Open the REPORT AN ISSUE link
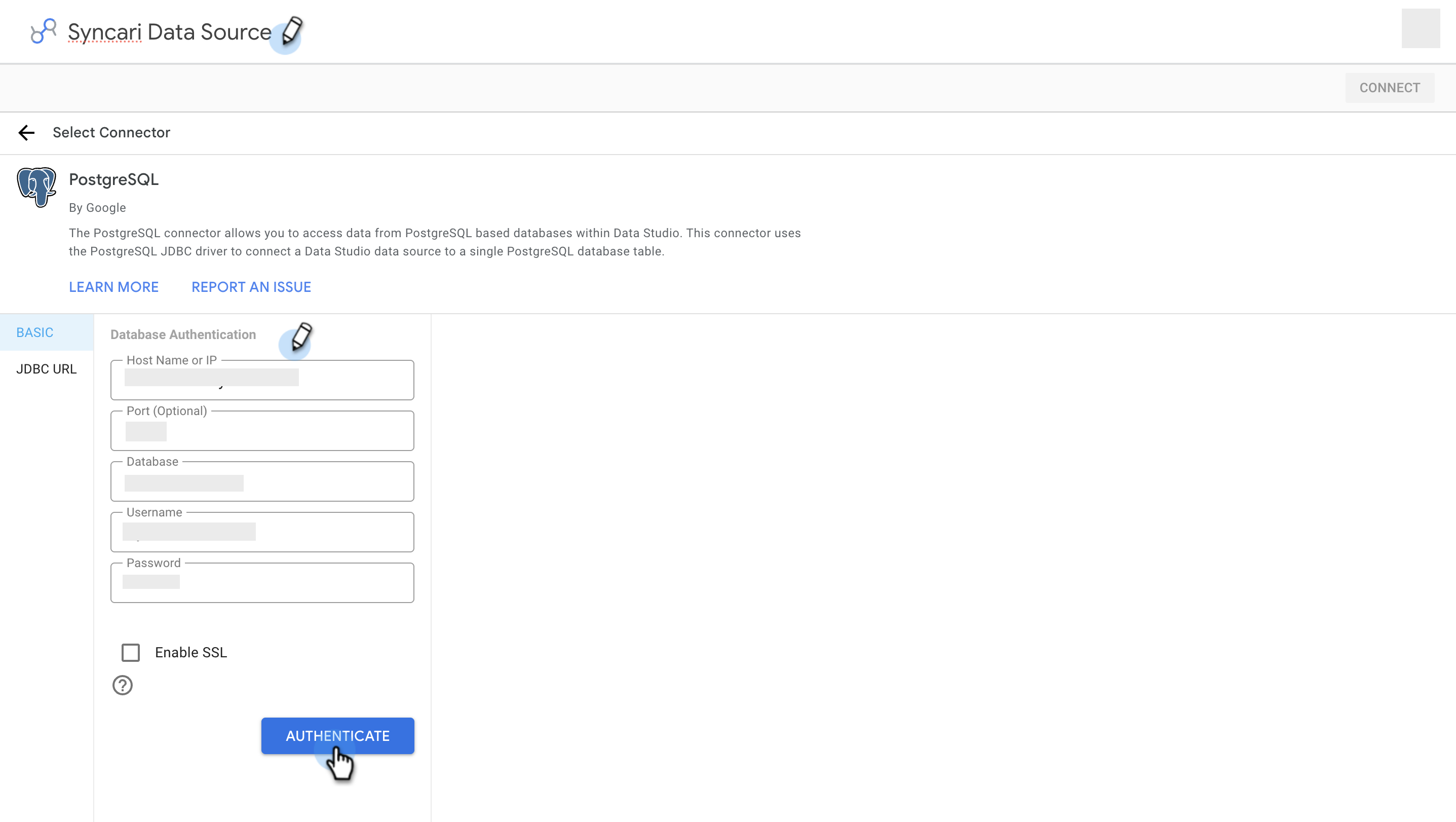 [251, 287]
